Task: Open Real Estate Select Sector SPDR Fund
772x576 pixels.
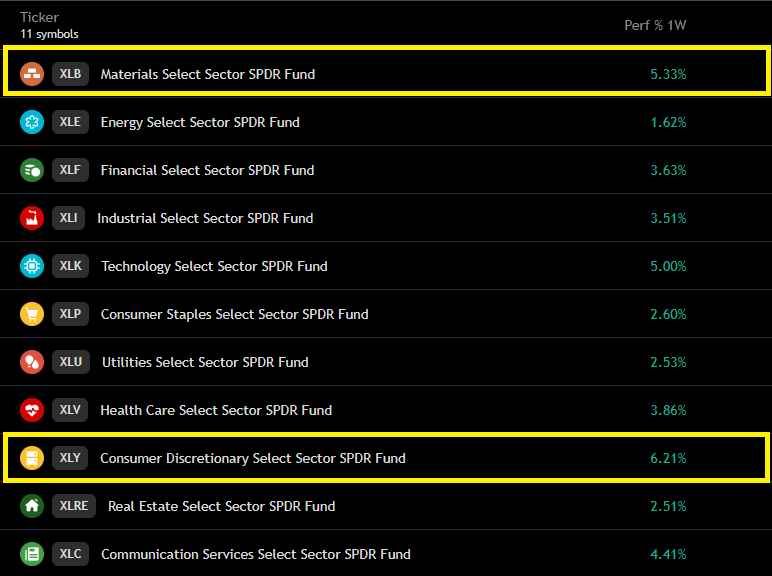Action: (222, 507)
